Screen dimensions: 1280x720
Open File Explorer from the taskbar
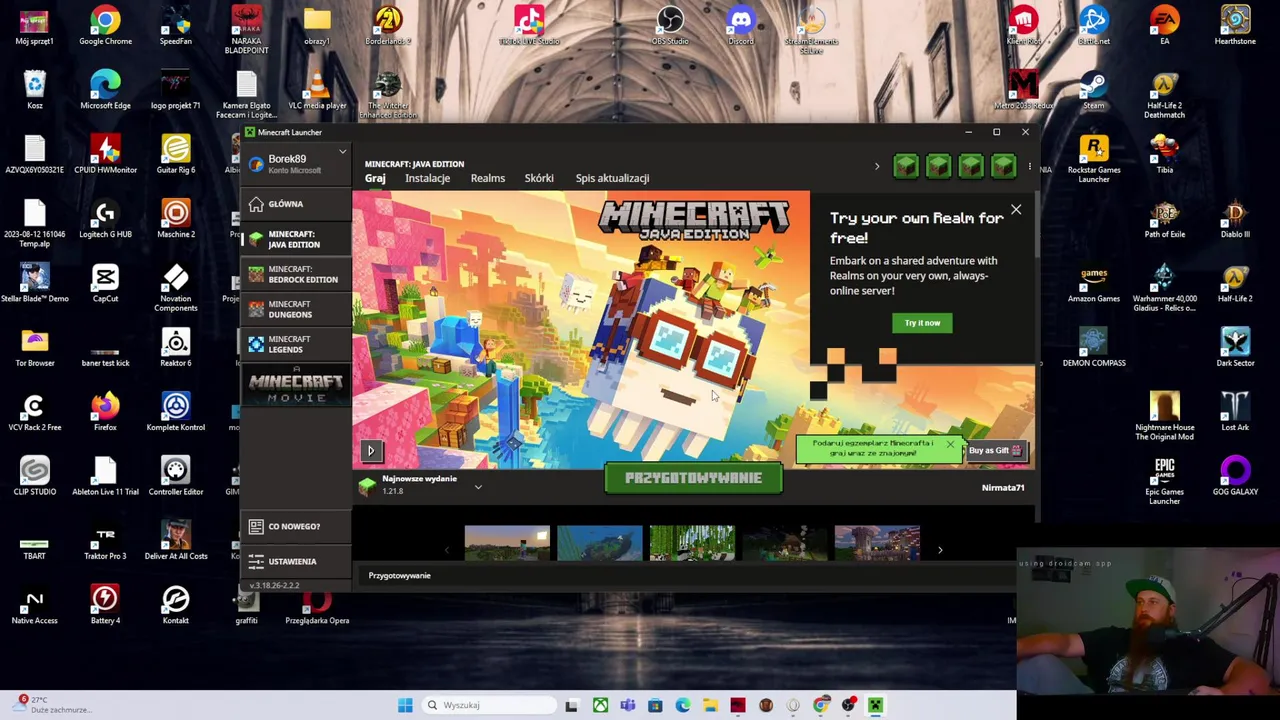click(x=710, y=705)
